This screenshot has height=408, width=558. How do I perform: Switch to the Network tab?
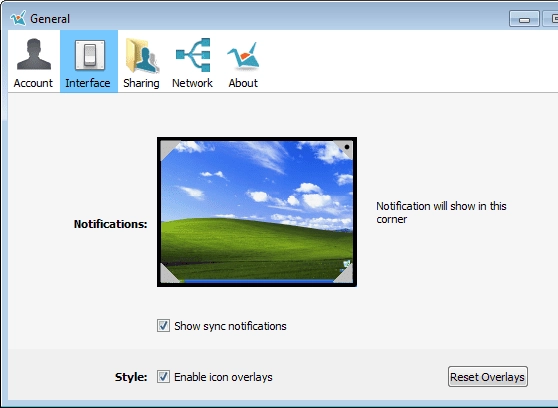(x=193, y=62)
